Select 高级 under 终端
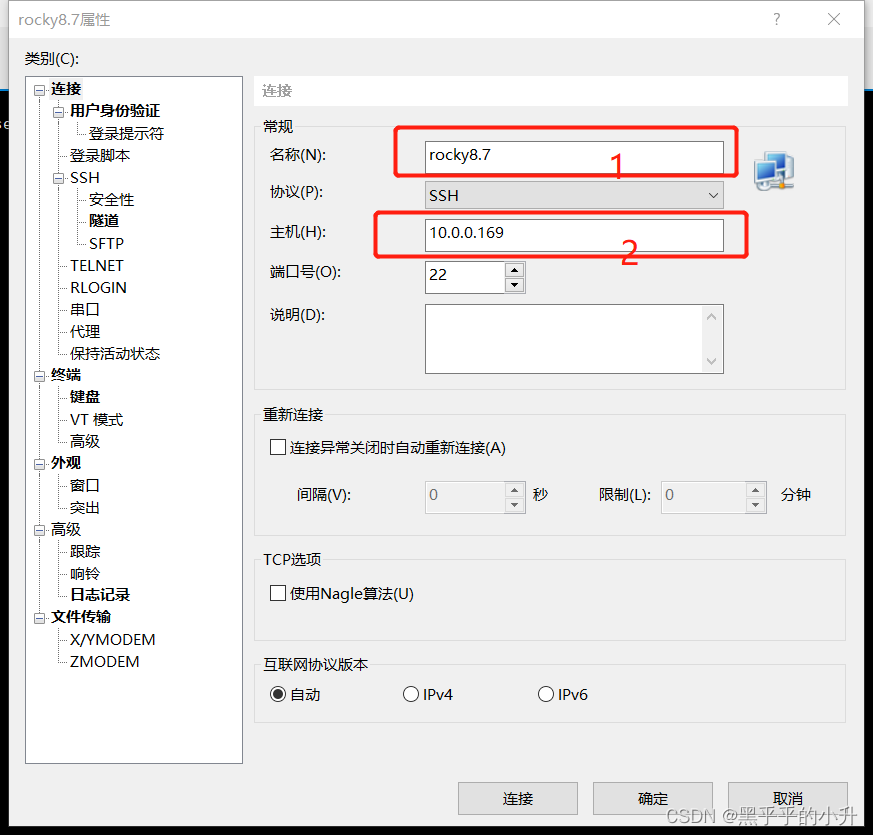Screen dimensions: 873x835 tap(85, 441)
